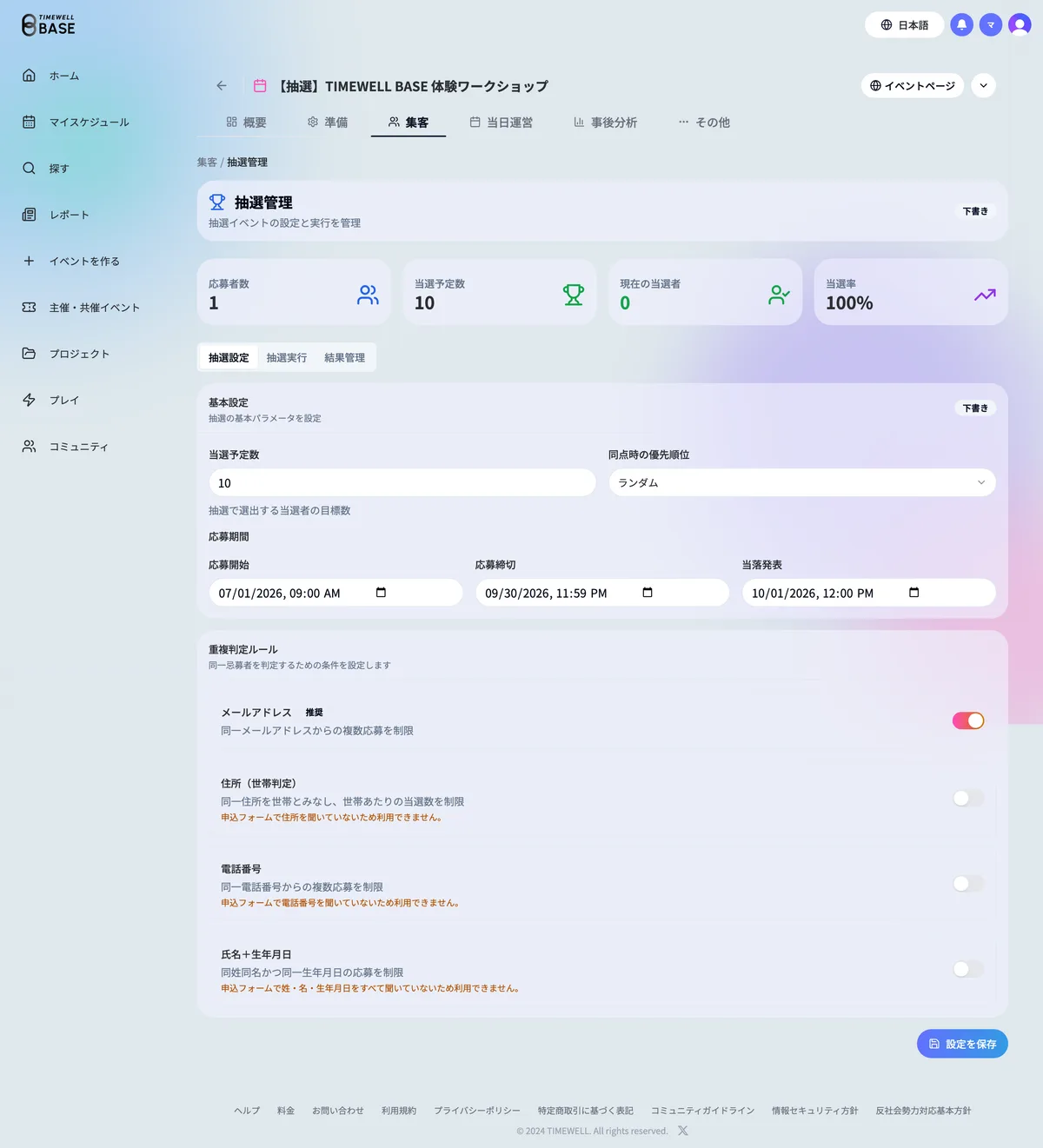Screen dimensions: 1043x1148
Task: Switch to the 結果管理 sub-tab
Action: tap(344, 357)
